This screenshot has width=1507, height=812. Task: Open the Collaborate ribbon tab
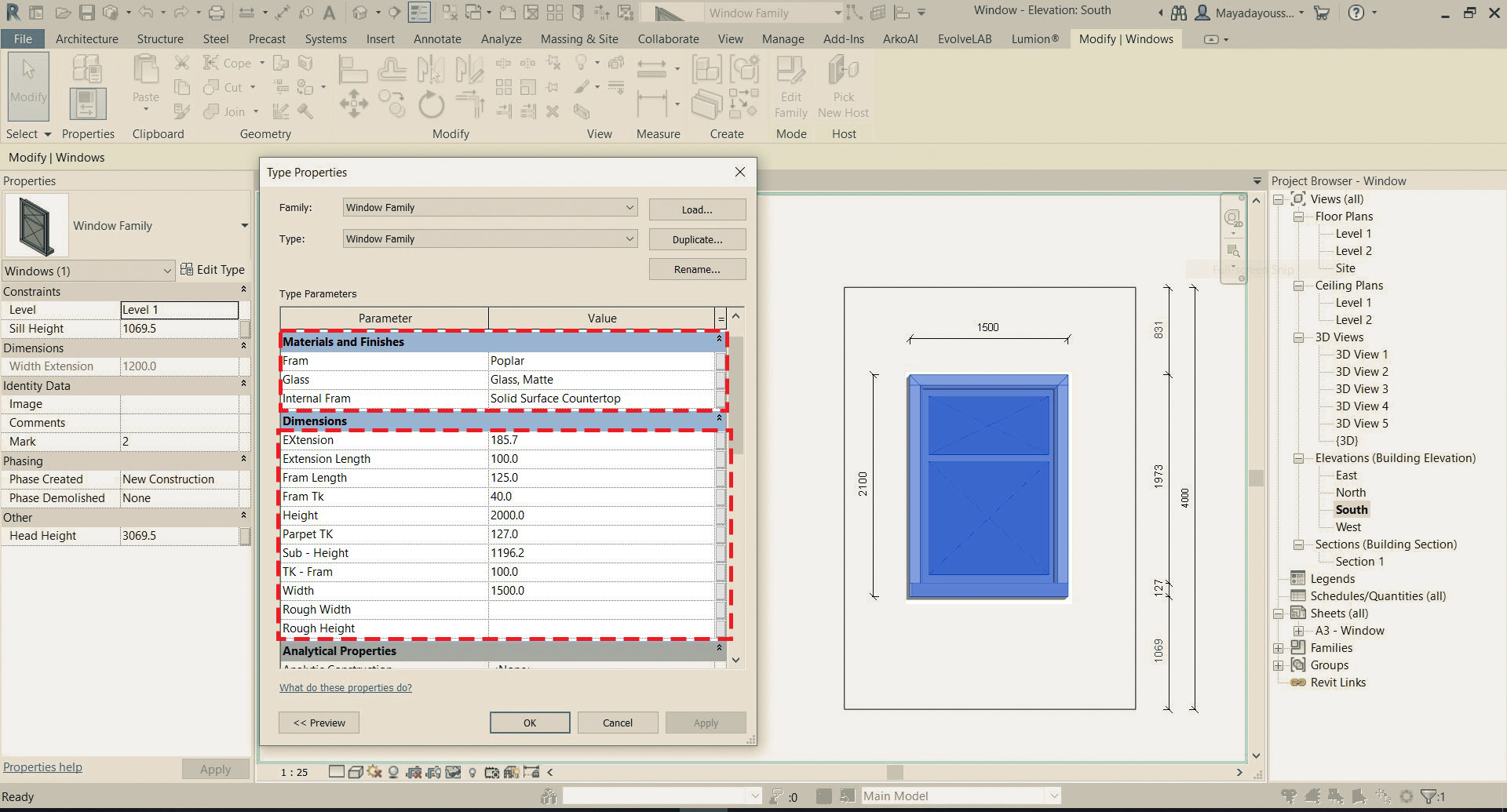(x=668, y=39)
